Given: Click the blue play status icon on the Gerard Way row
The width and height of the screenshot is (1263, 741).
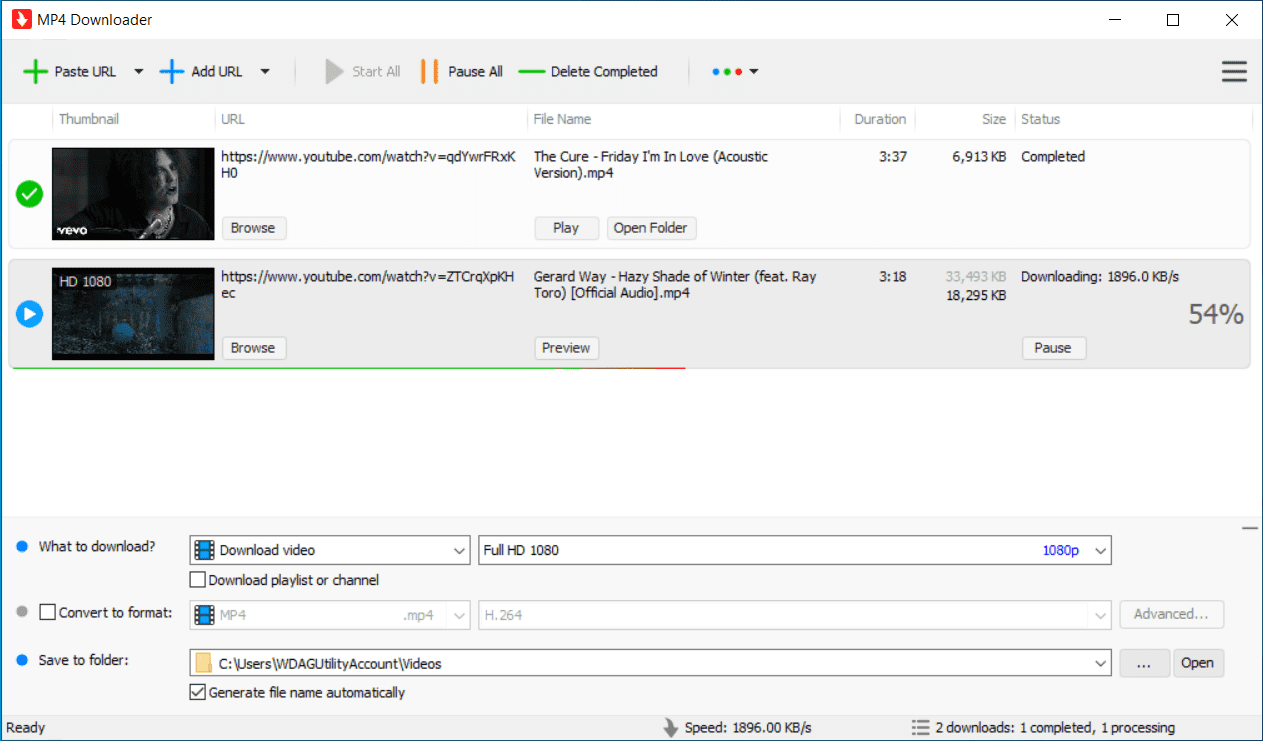Looking at the screenshot, I should pos(30,314).
